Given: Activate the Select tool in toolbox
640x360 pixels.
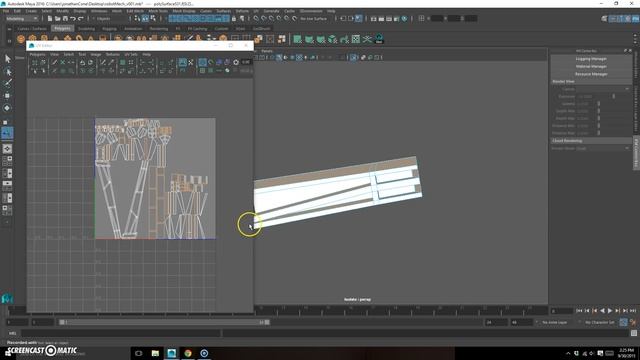Looking at the screenshot, I should [x=7, y=59].
